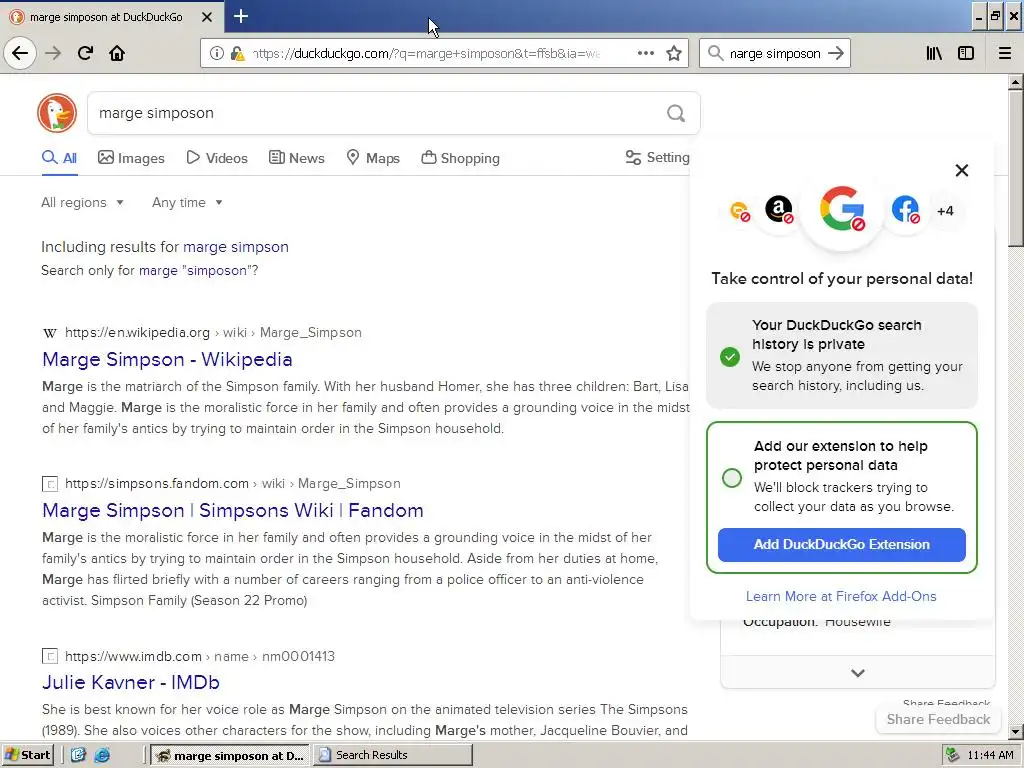Open the Firefox home page icon
The width and height of the screenshot is (1024, 768).
(x=117, y=53)
